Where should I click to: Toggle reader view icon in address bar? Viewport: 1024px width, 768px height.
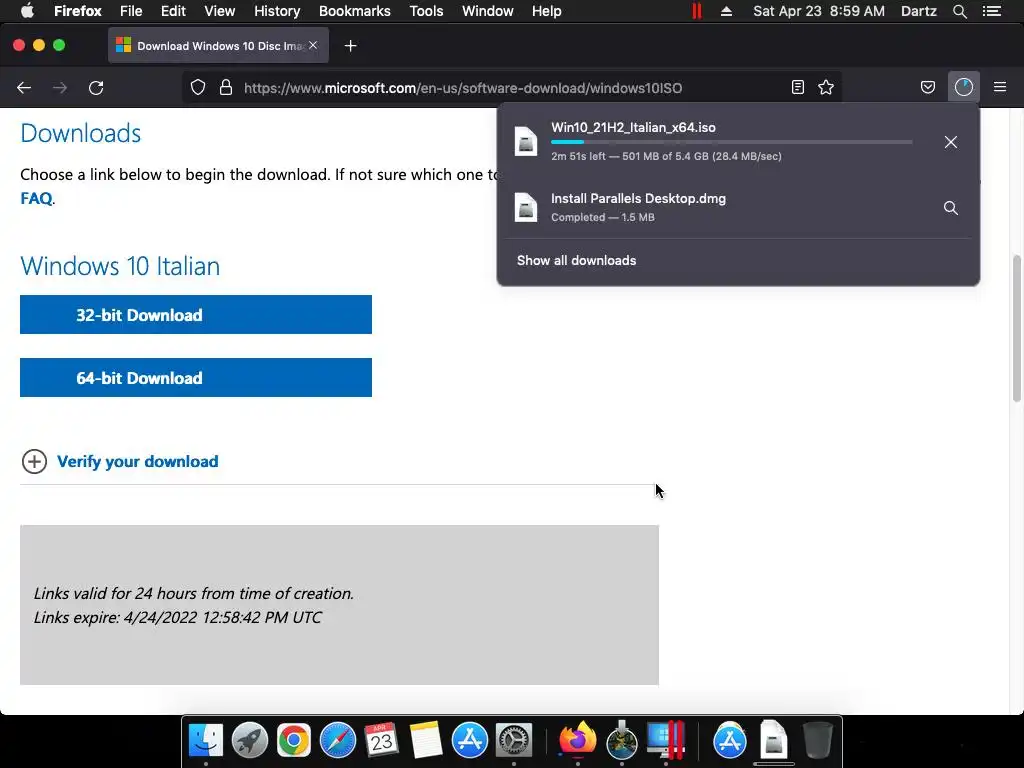pyautogui.click(x=797, y=88)
